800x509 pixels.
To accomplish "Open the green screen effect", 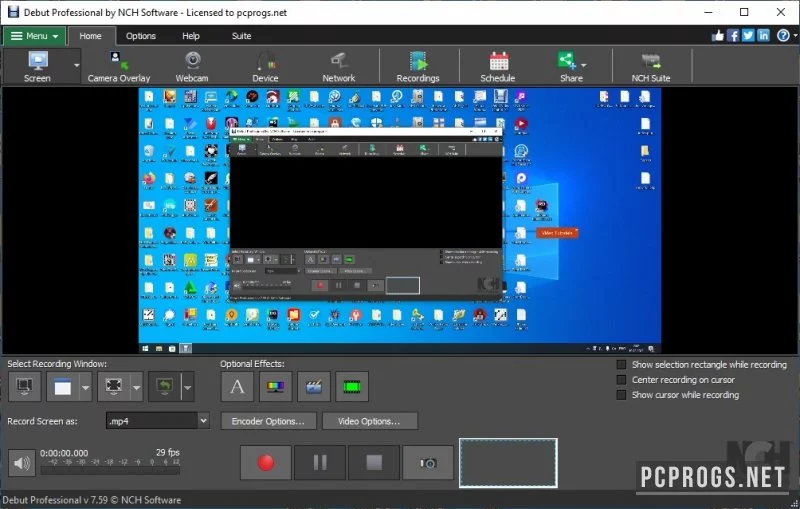I will 352,387.
